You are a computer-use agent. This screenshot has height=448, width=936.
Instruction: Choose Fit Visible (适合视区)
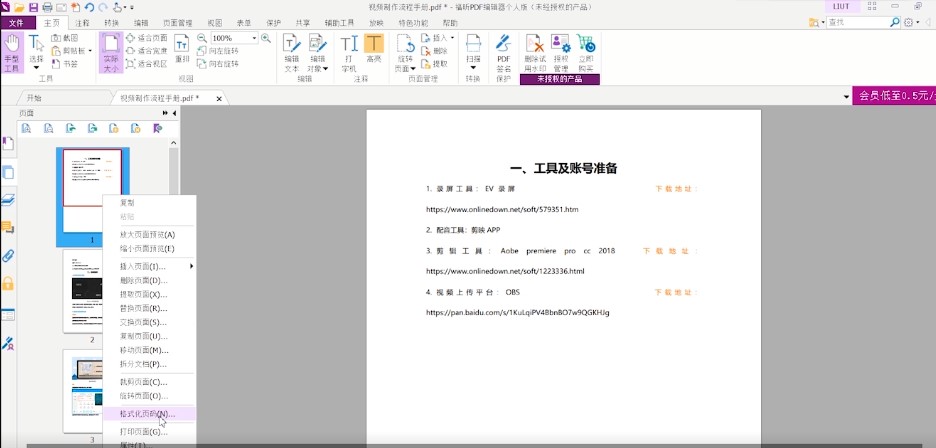[x=146, y=64]
